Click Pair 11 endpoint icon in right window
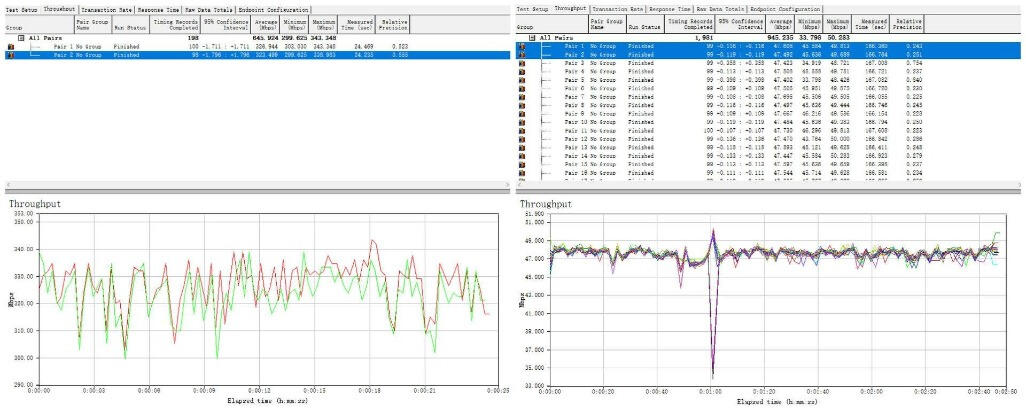1026x410 pixels. [x=522, y=130]
